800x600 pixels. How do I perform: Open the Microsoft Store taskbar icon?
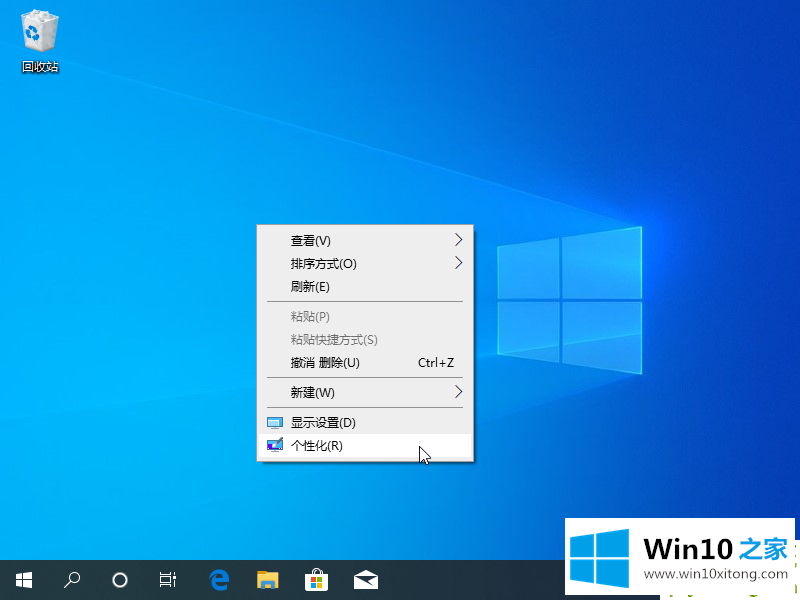coord(317,579)
